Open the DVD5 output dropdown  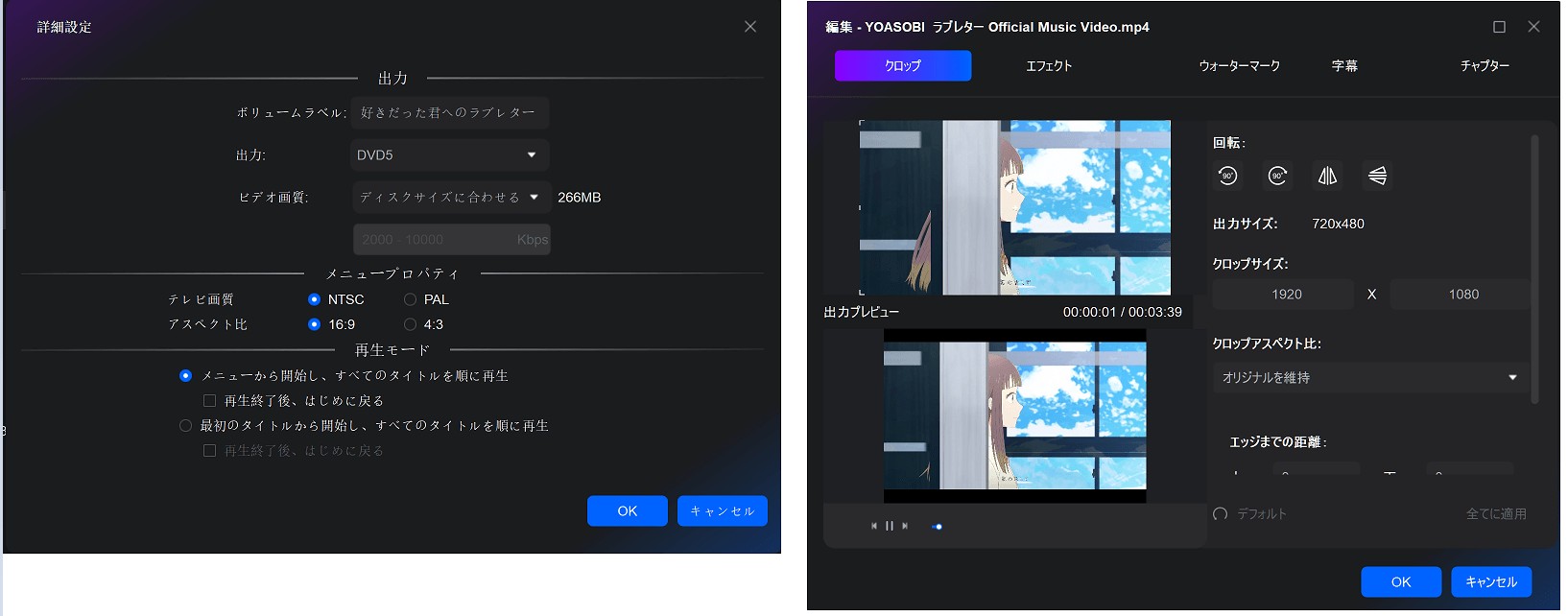pos(449,154)
